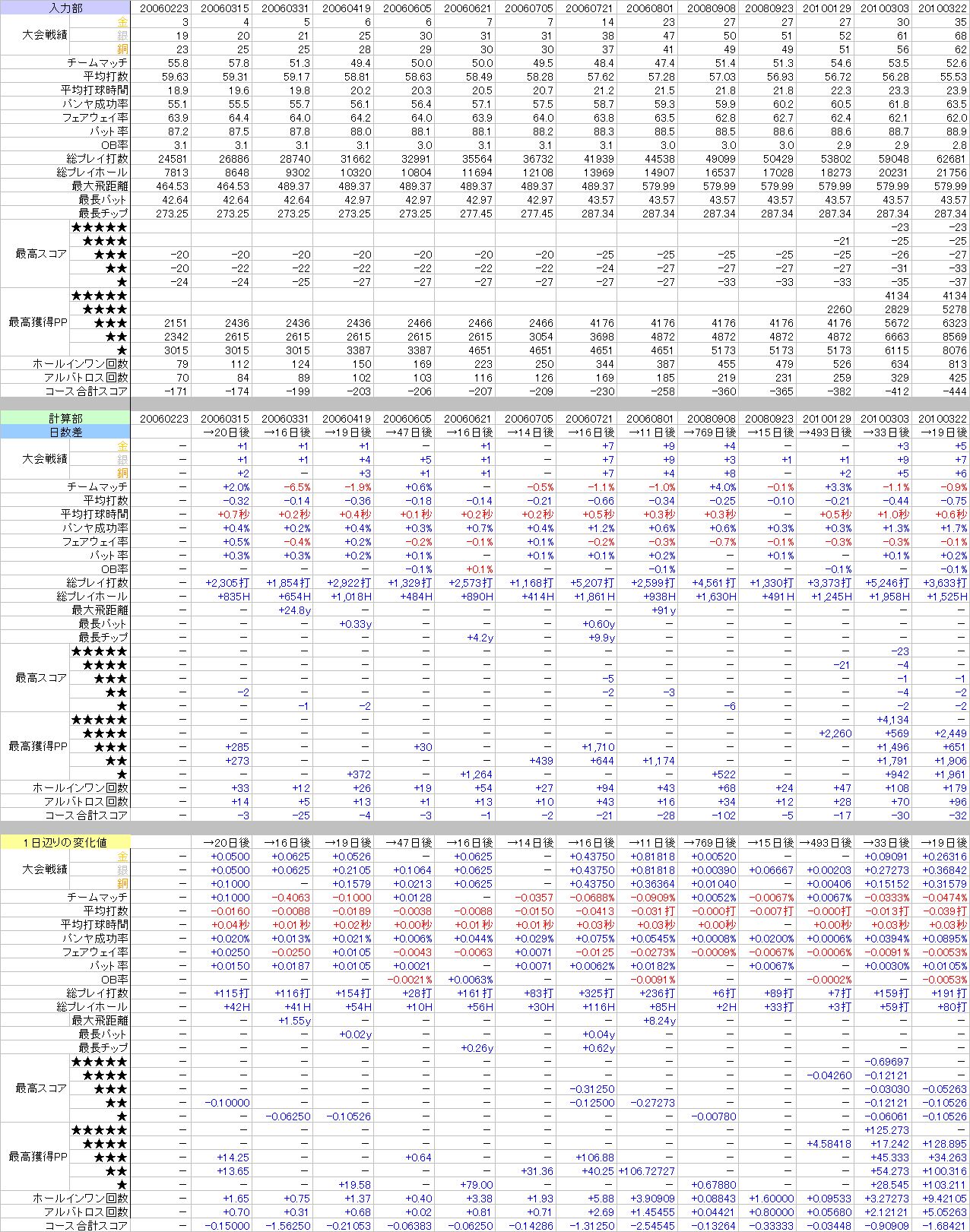Select チームマッチ difference -6.5%
This screenshot has width=970, height=1232.
pos(296,487)
